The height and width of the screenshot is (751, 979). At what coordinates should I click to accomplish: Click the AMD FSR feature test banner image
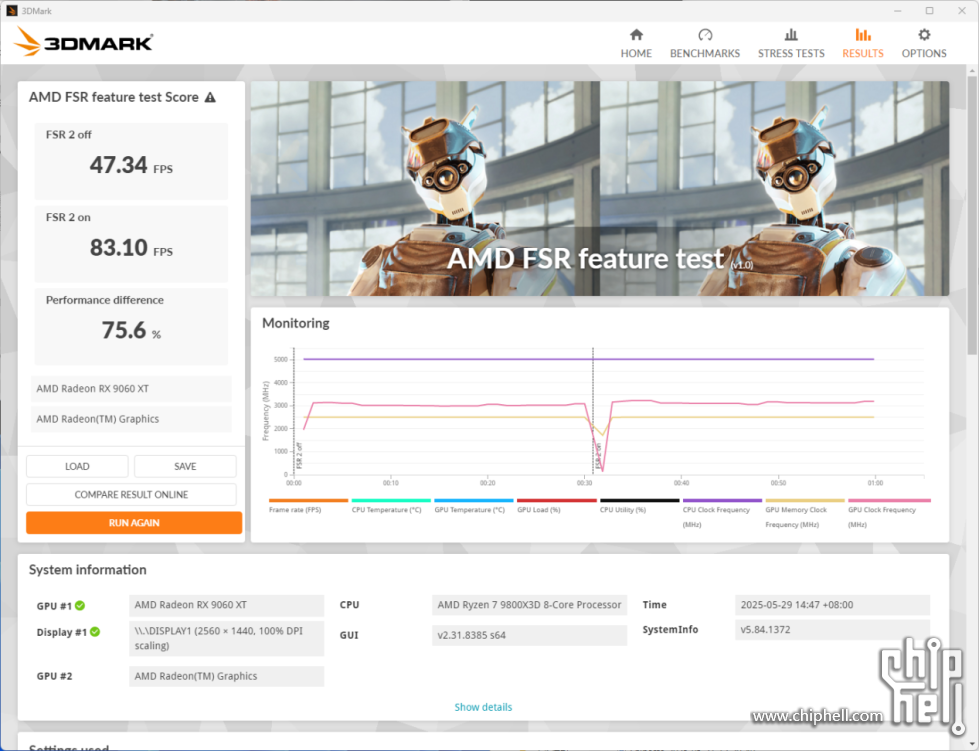pyautogui.click(x=599, y=189)
